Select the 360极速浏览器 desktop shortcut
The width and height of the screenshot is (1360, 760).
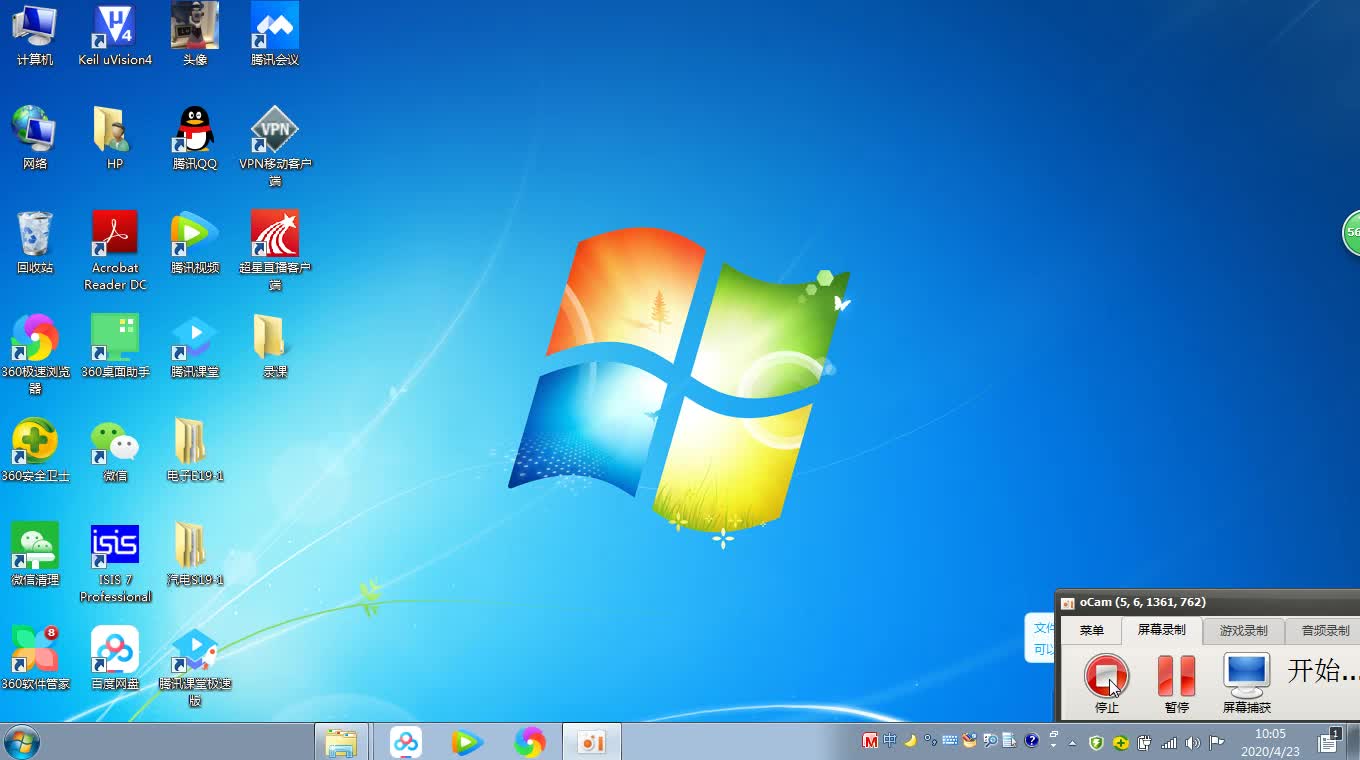(35, 354)
